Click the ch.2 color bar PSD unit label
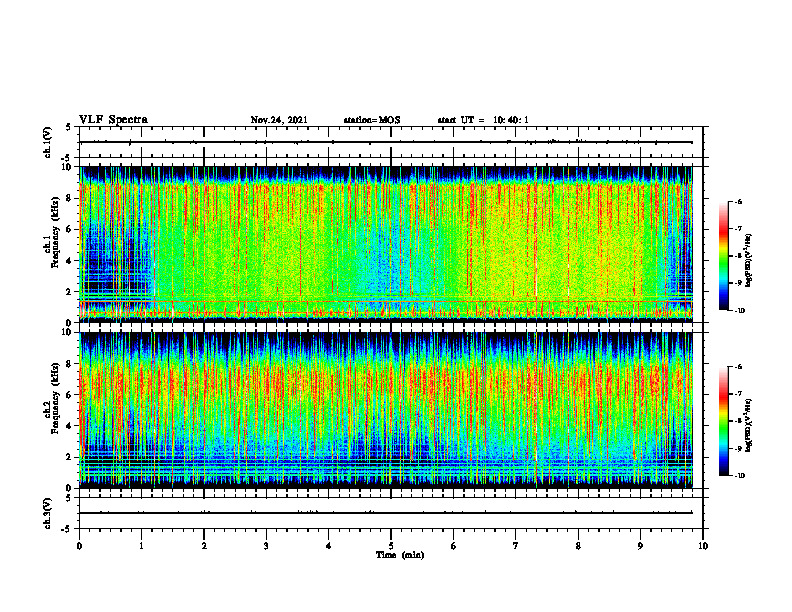792x612 pixels. tap(749, 425)
